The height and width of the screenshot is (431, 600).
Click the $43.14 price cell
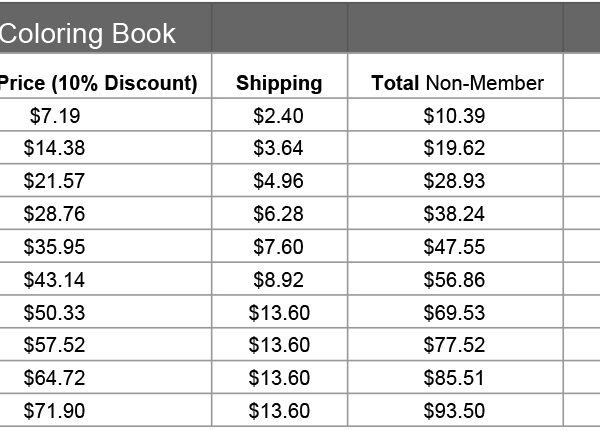click(55, 280)
